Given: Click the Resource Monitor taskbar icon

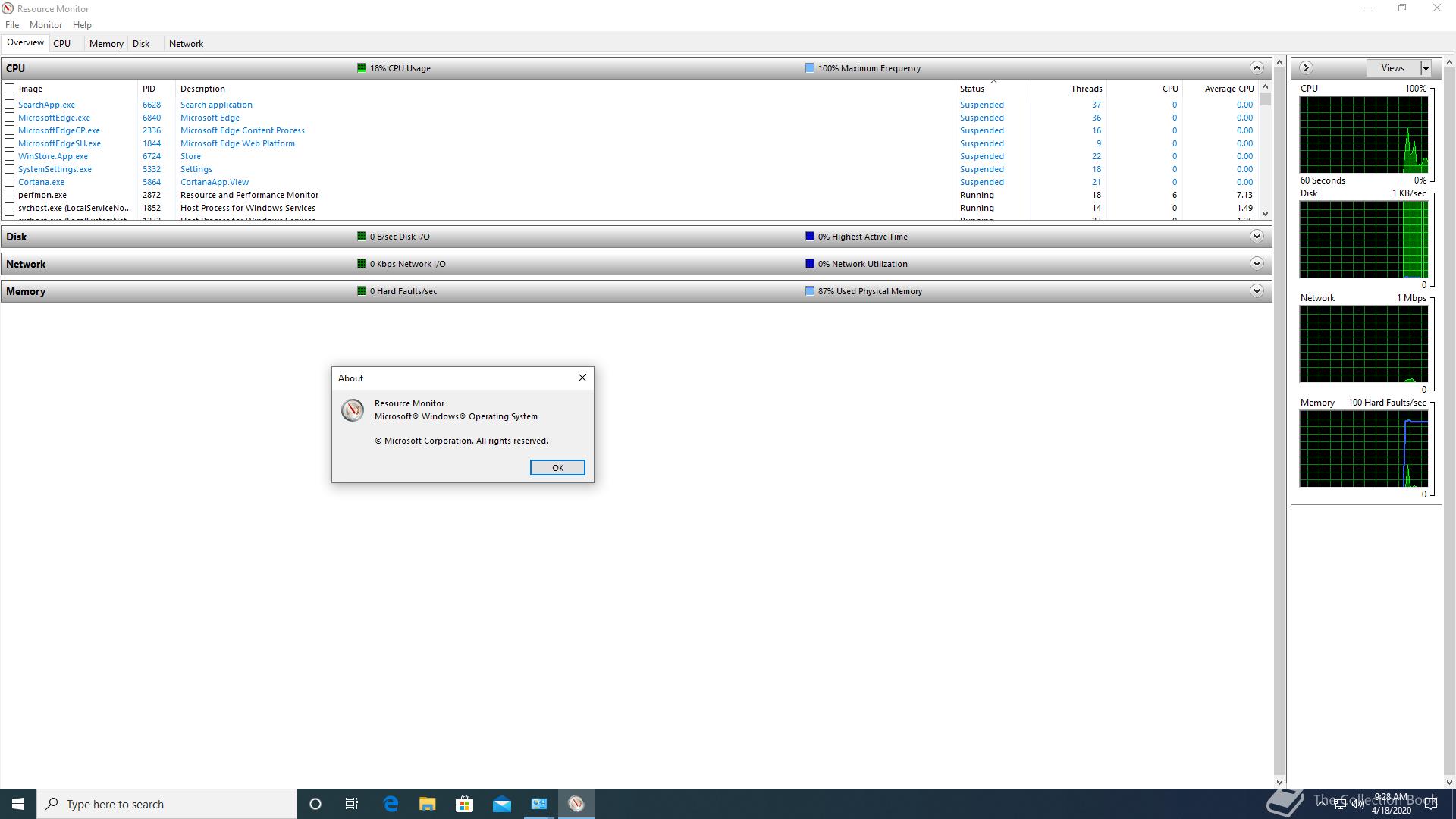Looking at the screenshot, I should pos(576,804).
